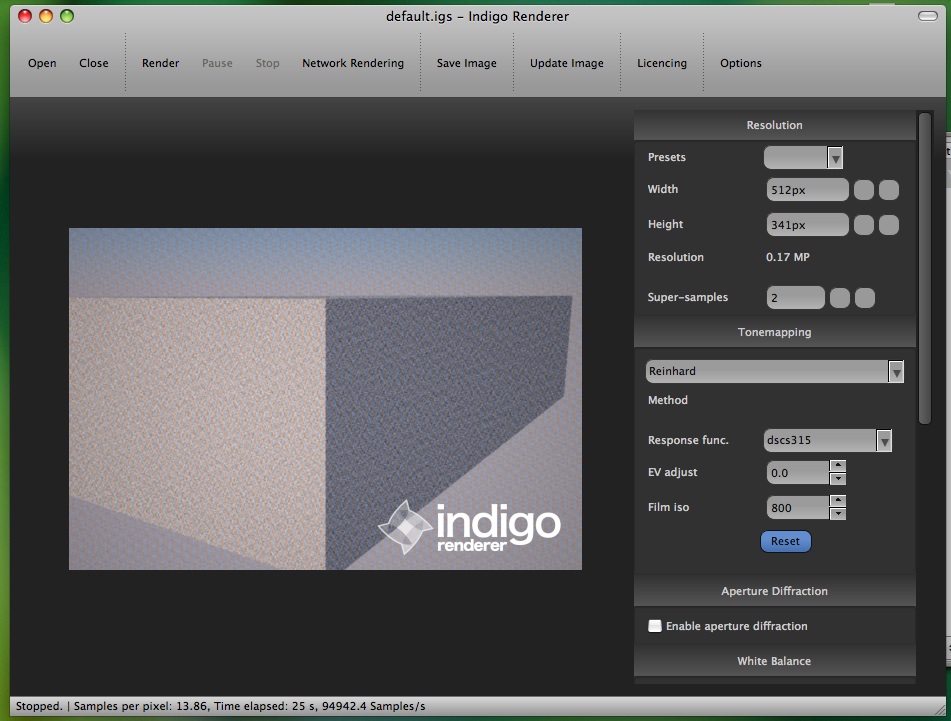
Task: Click Open in the toolbar
Action: (x=42, y=63)
